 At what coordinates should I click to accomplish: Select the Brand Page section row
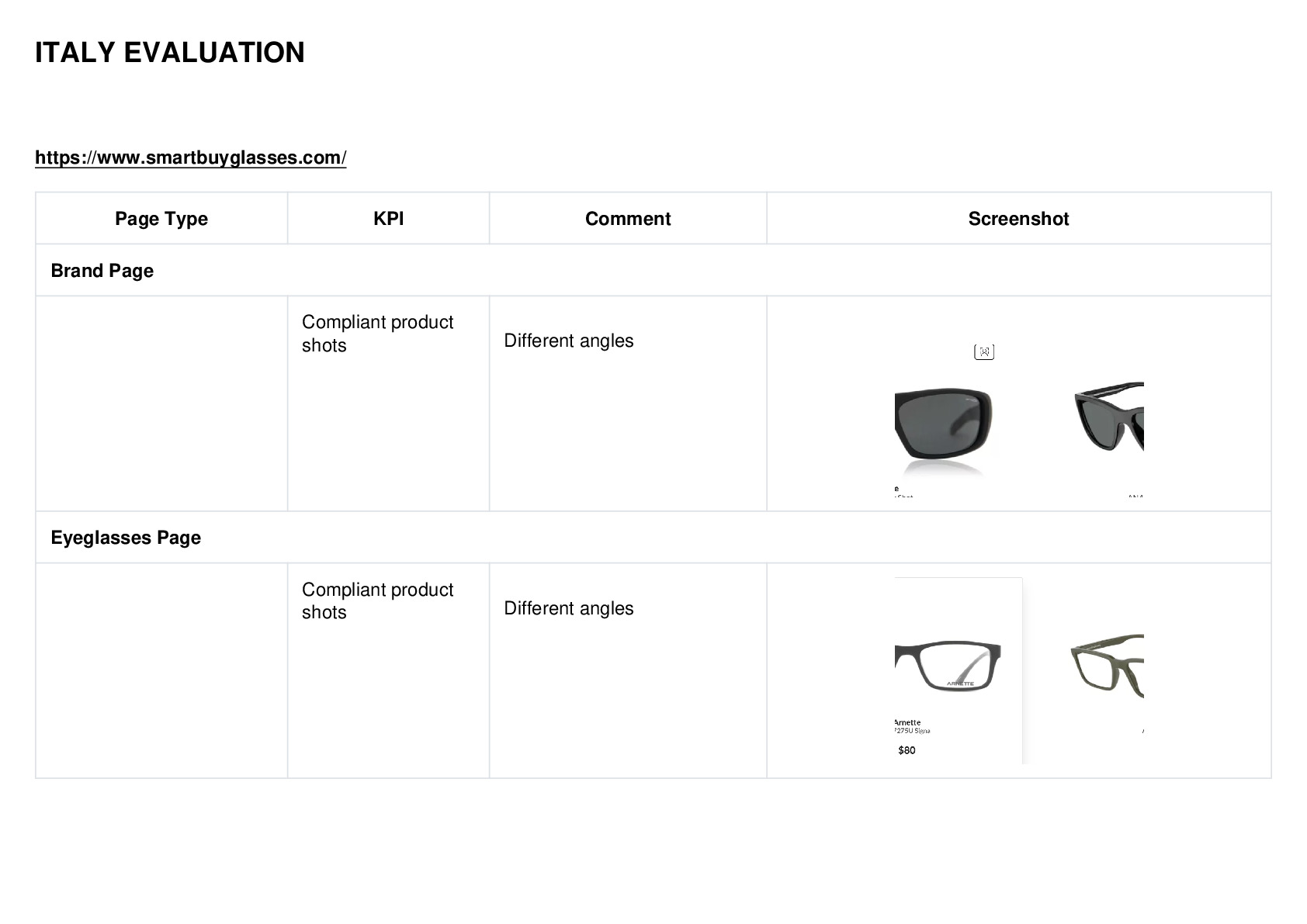click(653, 270)
